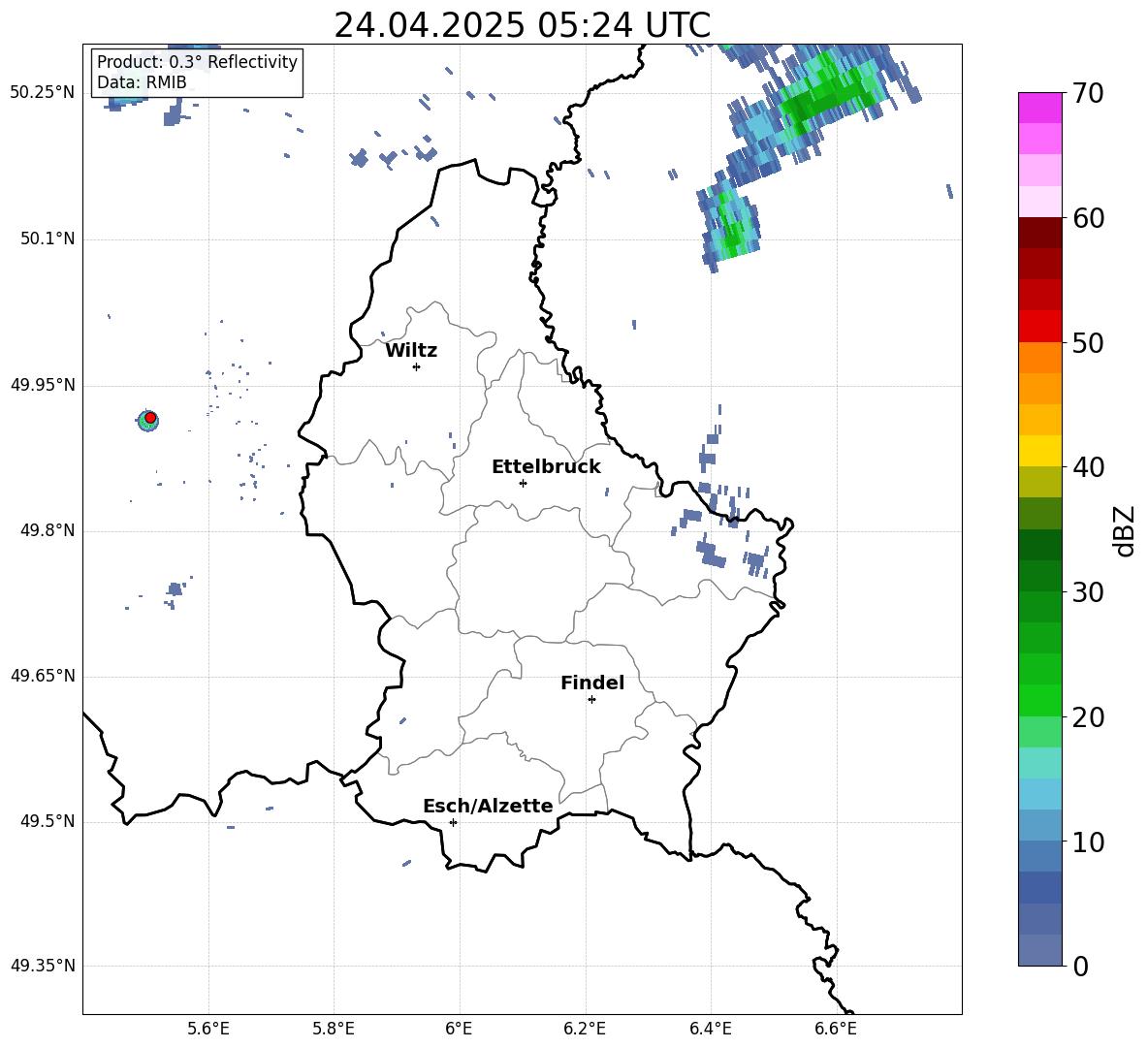Click the 6.4°E longitude label

[x=710, y=1029]
